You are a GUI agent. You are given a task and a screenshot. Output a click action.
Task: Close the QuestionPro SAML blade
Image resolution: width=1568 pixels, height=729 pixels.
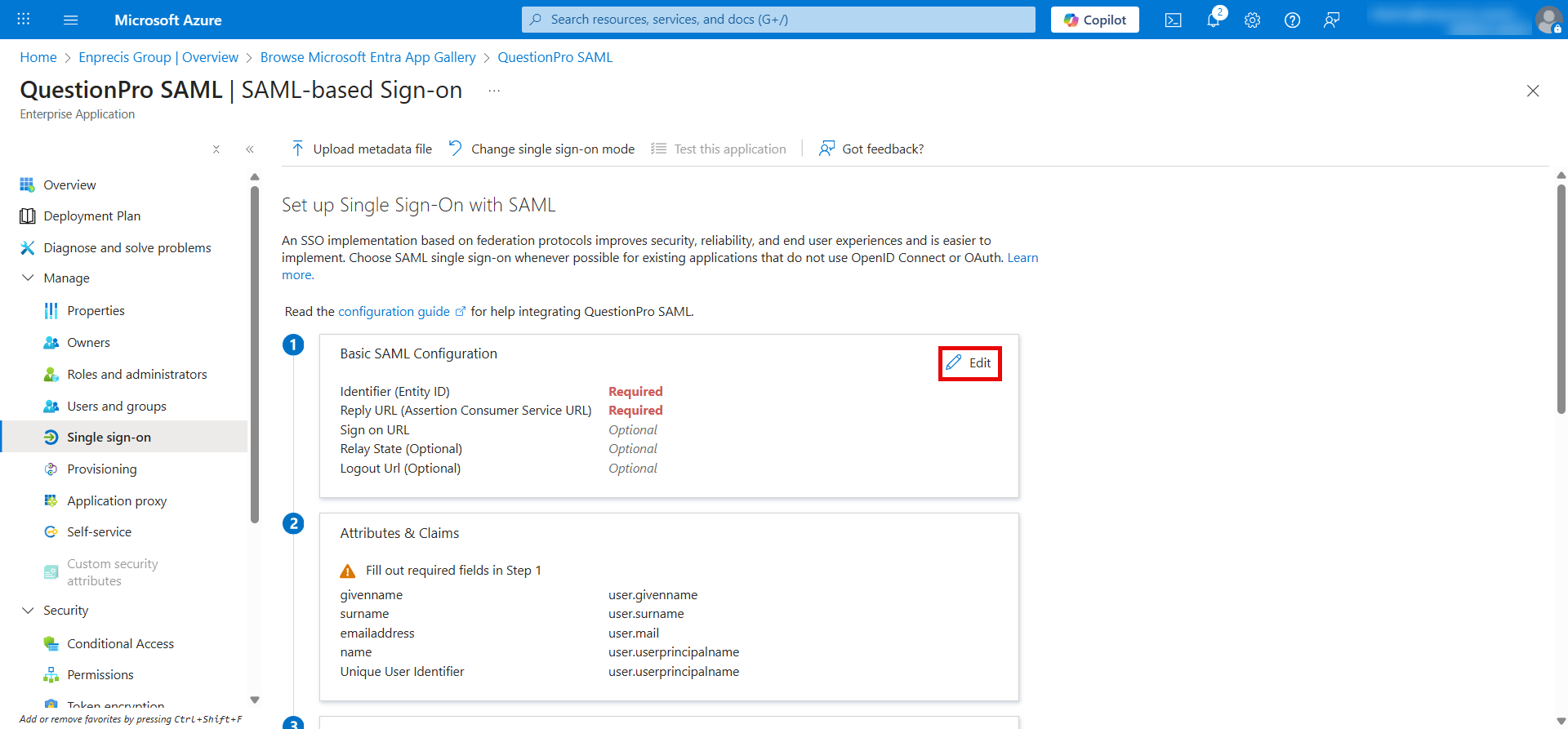(1533, 91)
